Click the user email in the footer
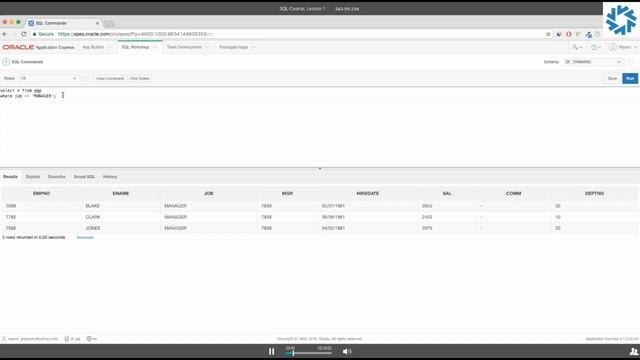Viewport: 640px width, 360px height. 33,339
